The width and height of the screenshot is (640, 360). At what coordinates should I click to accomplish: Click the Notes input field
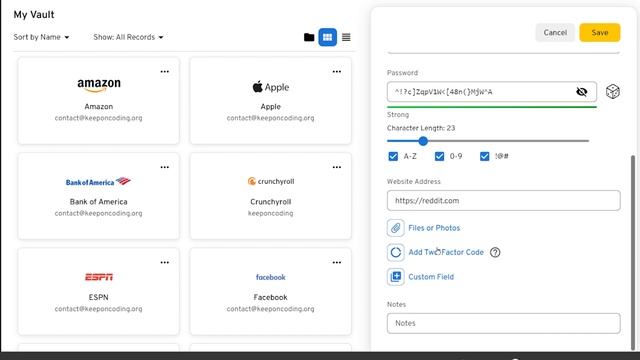(504, 323)
